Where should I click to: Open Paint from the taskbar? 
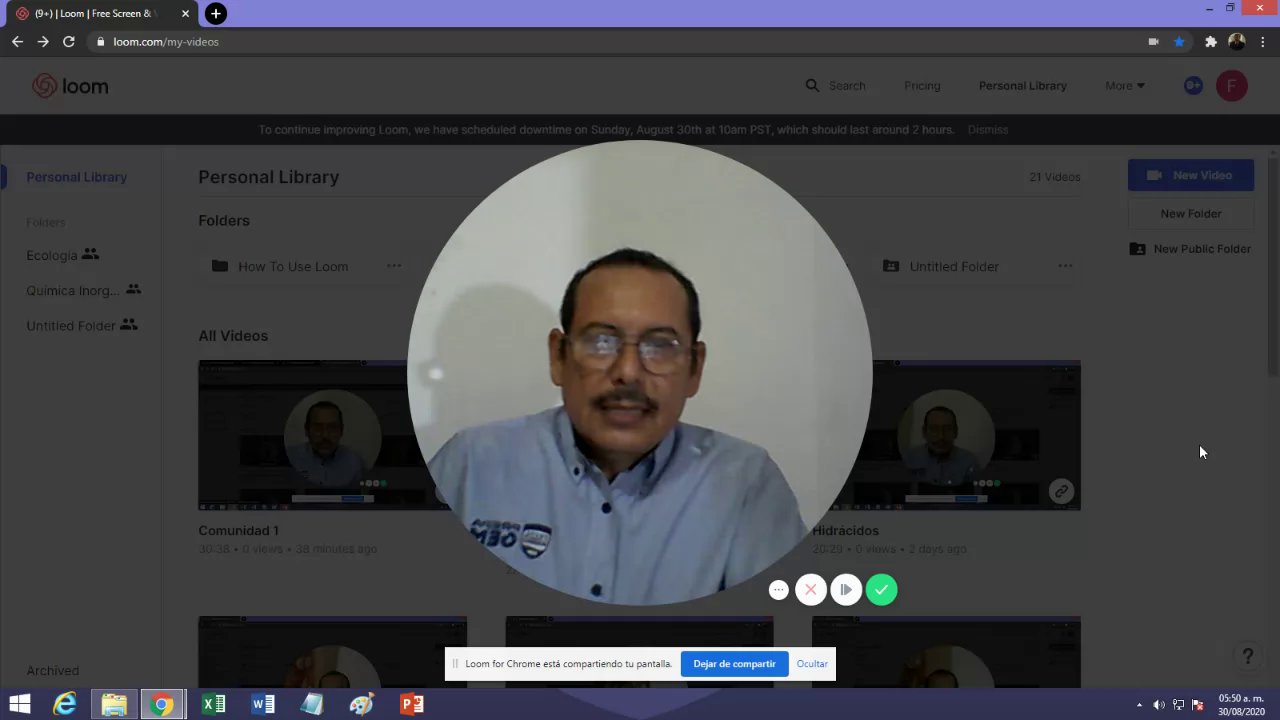[x=362, y=705]
